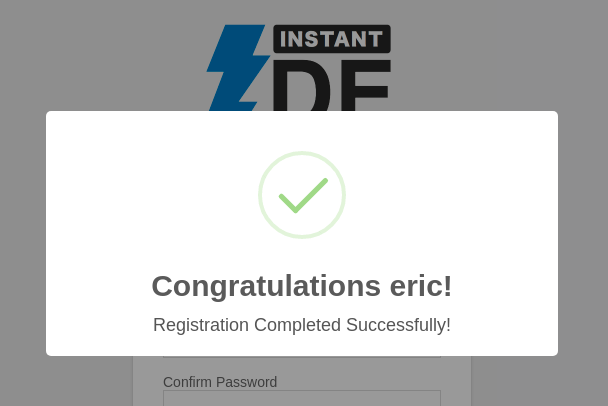Screen dimensions: 608x406
Task: Click the large letter D in logo
Action: tap(302, 85)
